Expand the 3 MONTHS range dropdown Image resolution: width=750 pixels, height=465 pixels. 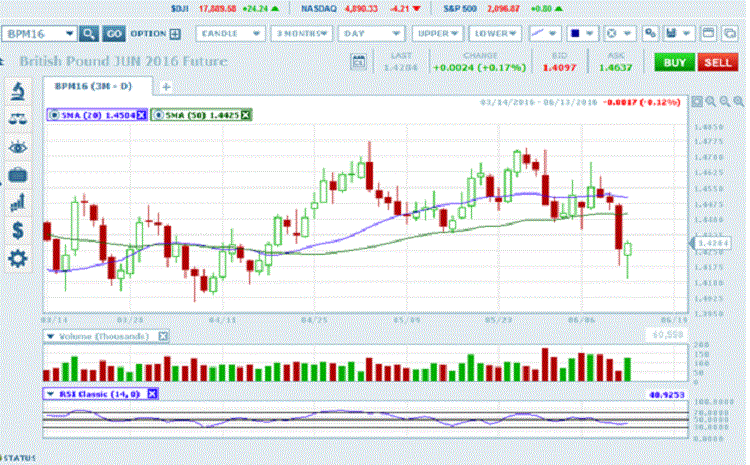click(x=300, y=33)
